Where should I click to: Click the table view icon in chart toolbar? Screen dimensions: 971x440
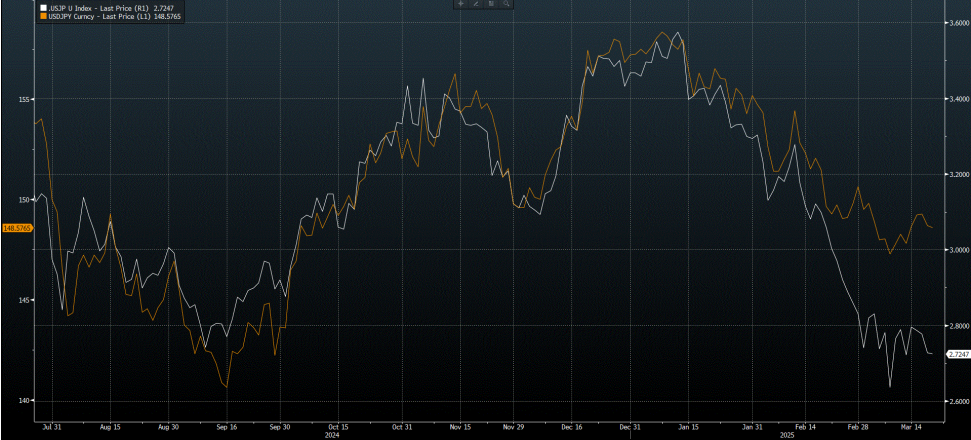[x=492, y=4]
